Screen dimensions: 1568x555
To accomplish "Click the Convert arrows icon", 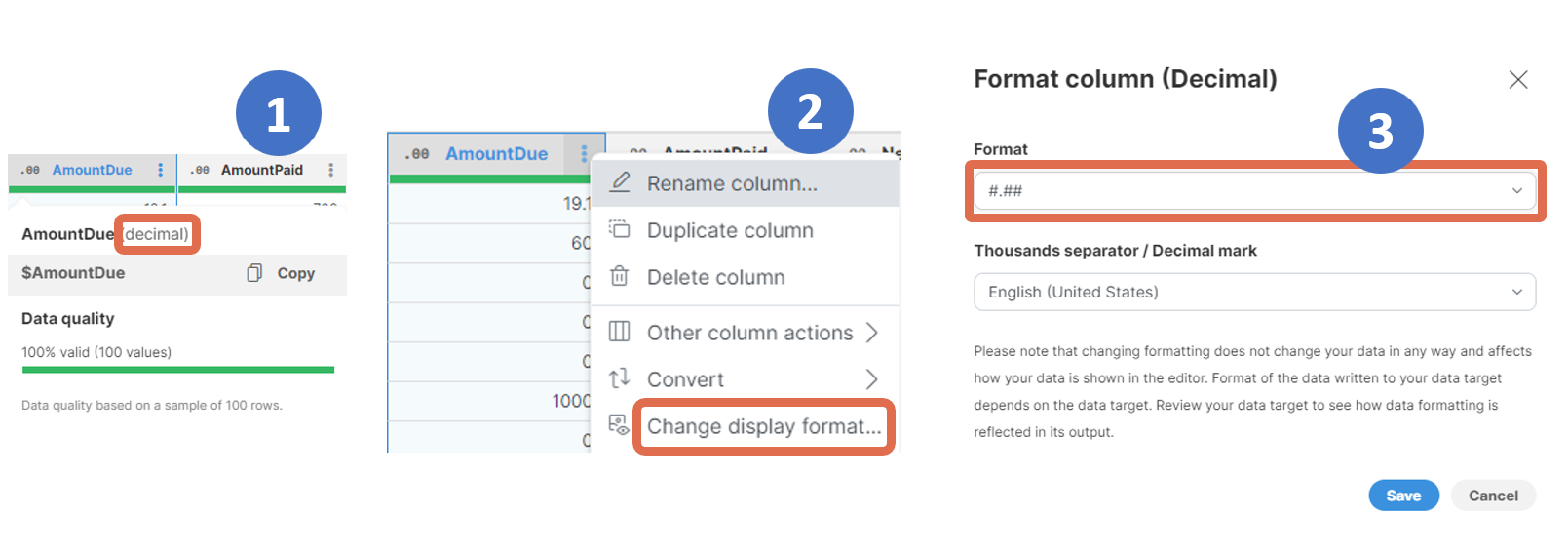I will pyautogui.click(x=620, y=378).
